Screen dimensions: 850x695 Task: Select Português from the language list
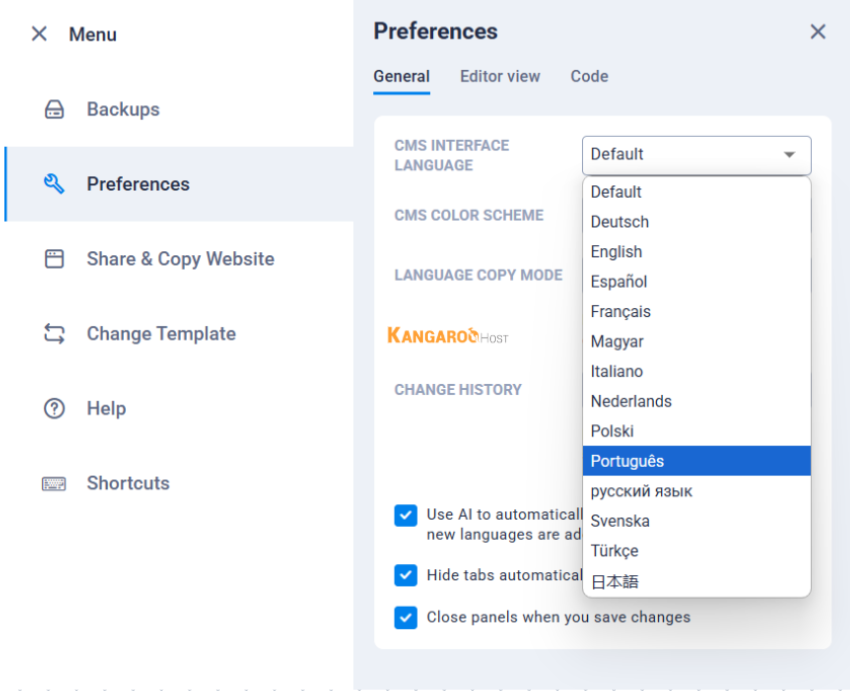627,461
